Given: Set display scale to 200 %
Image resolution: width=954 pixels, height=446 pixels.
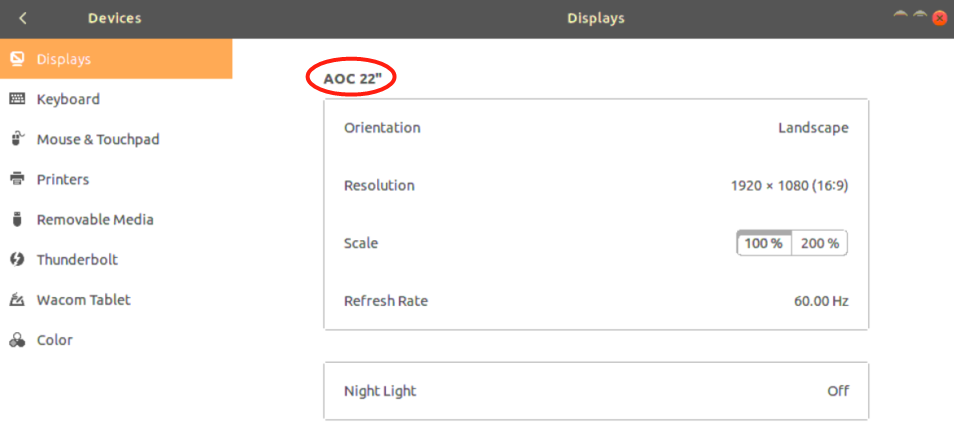Looking at the screenshot, I should (820, 243).
